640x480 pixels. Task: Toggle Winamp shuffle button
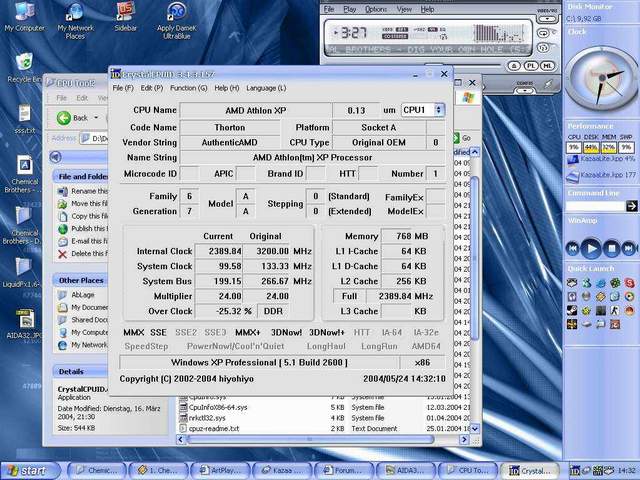point(543,48)
